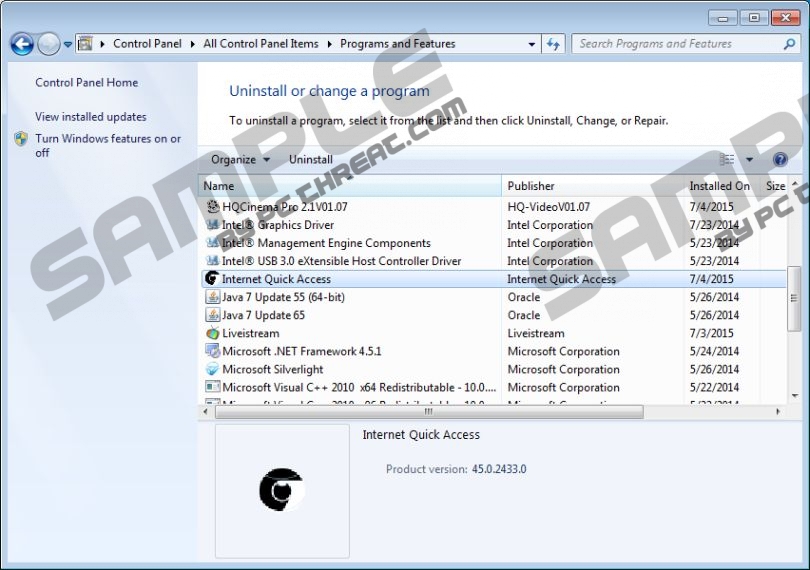Click the HQ-VideoV01.07 publisher cell

coord(549,207)
